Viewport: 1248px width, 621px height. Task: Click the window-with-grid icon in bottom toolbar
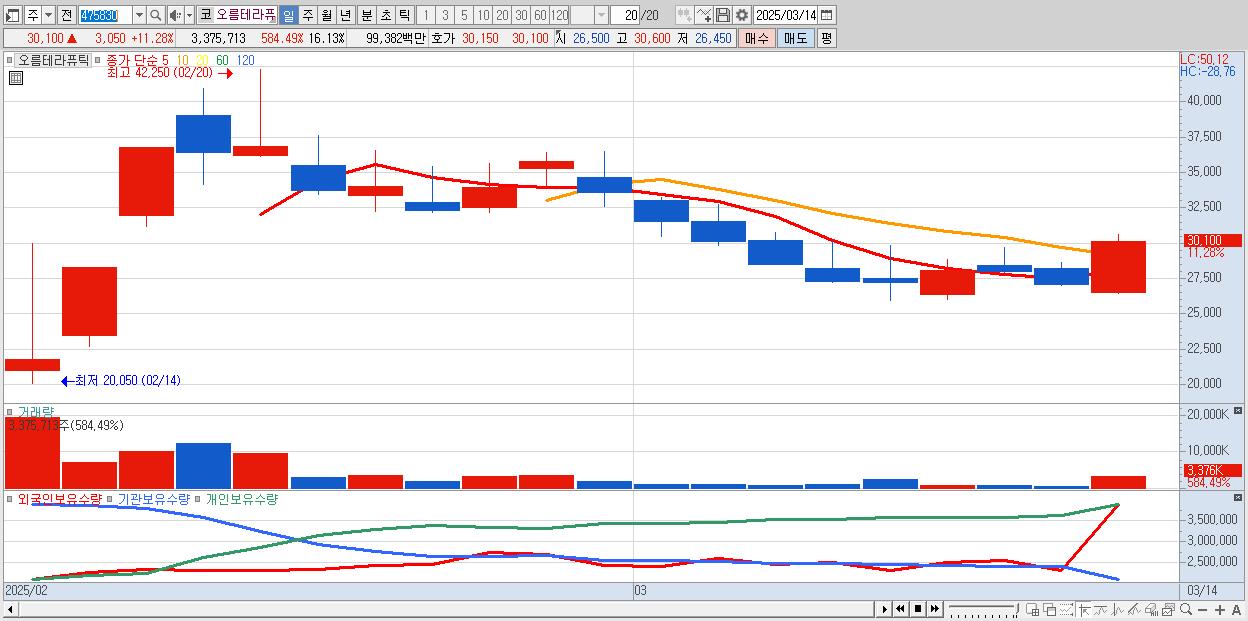click(1032, 610)
